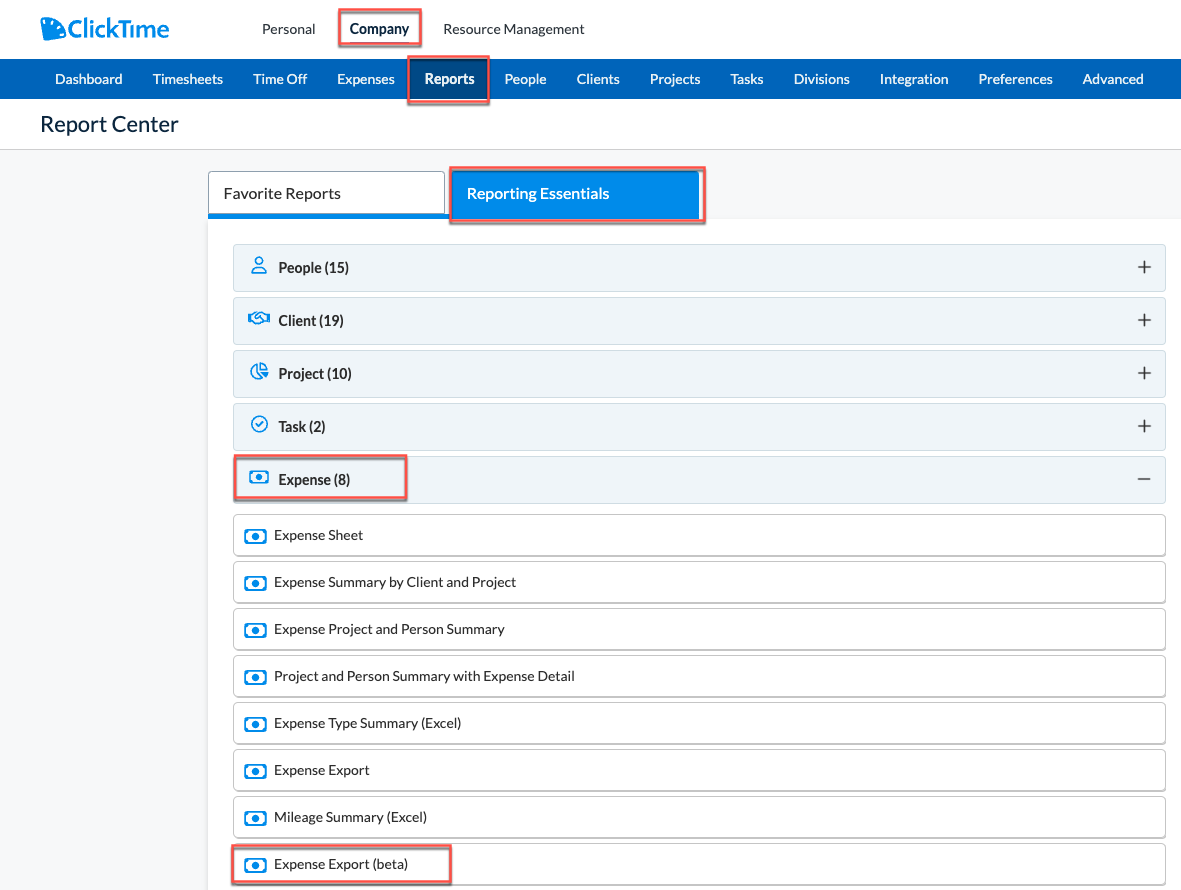Open the Expense Sheet report
The width and height of the screenshot is (1181, 890).
[699, 535]
